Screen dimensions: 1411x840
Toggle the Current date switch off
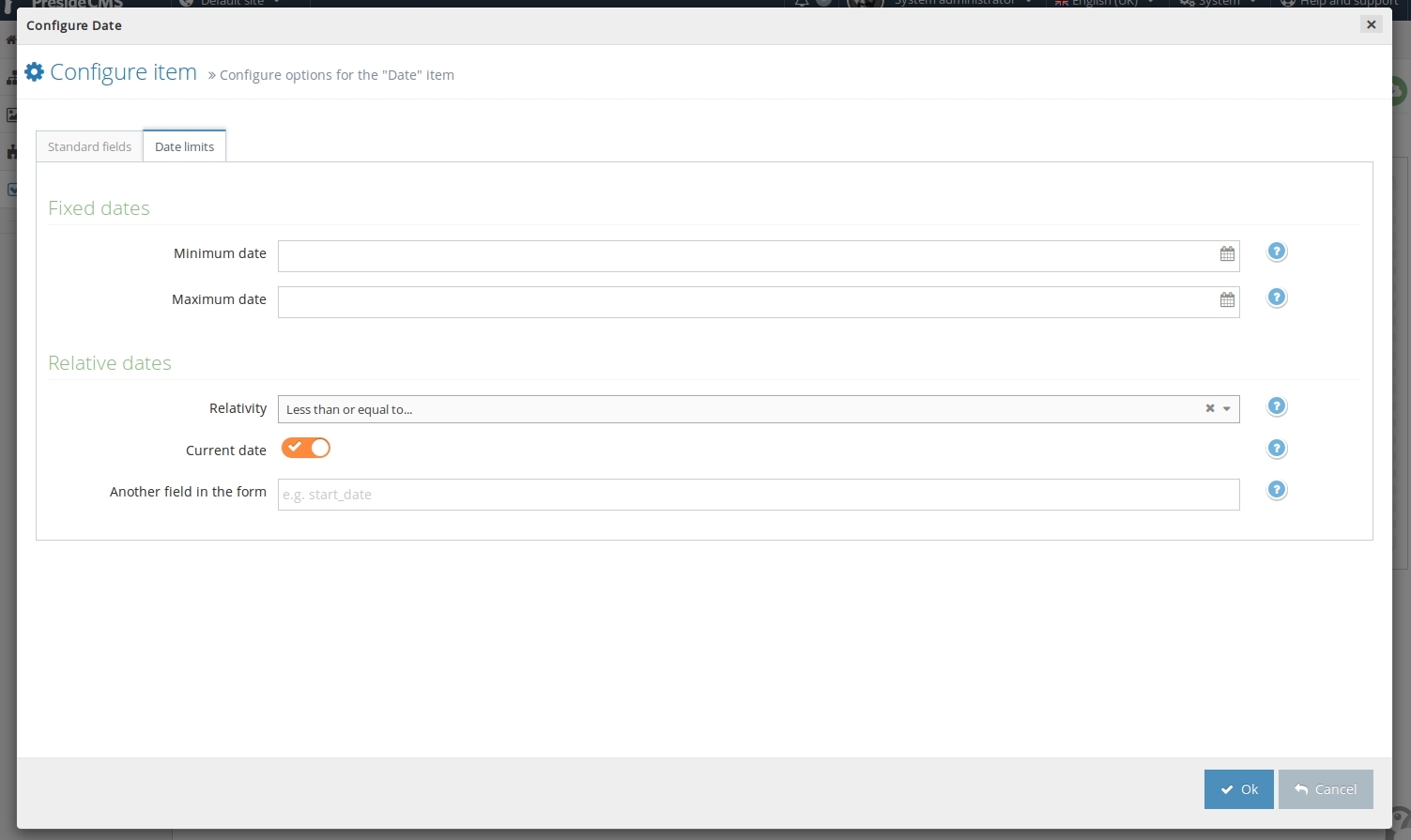coord(306,448)
